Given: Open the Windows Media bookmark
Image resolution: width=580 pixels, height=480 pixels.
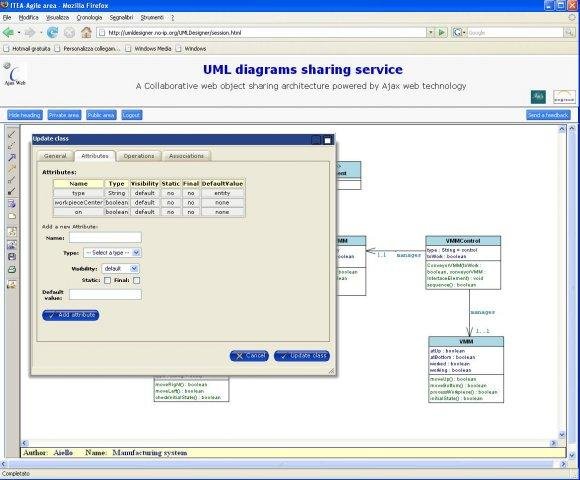Looking at the screenshot, I should tap(149, 48).
